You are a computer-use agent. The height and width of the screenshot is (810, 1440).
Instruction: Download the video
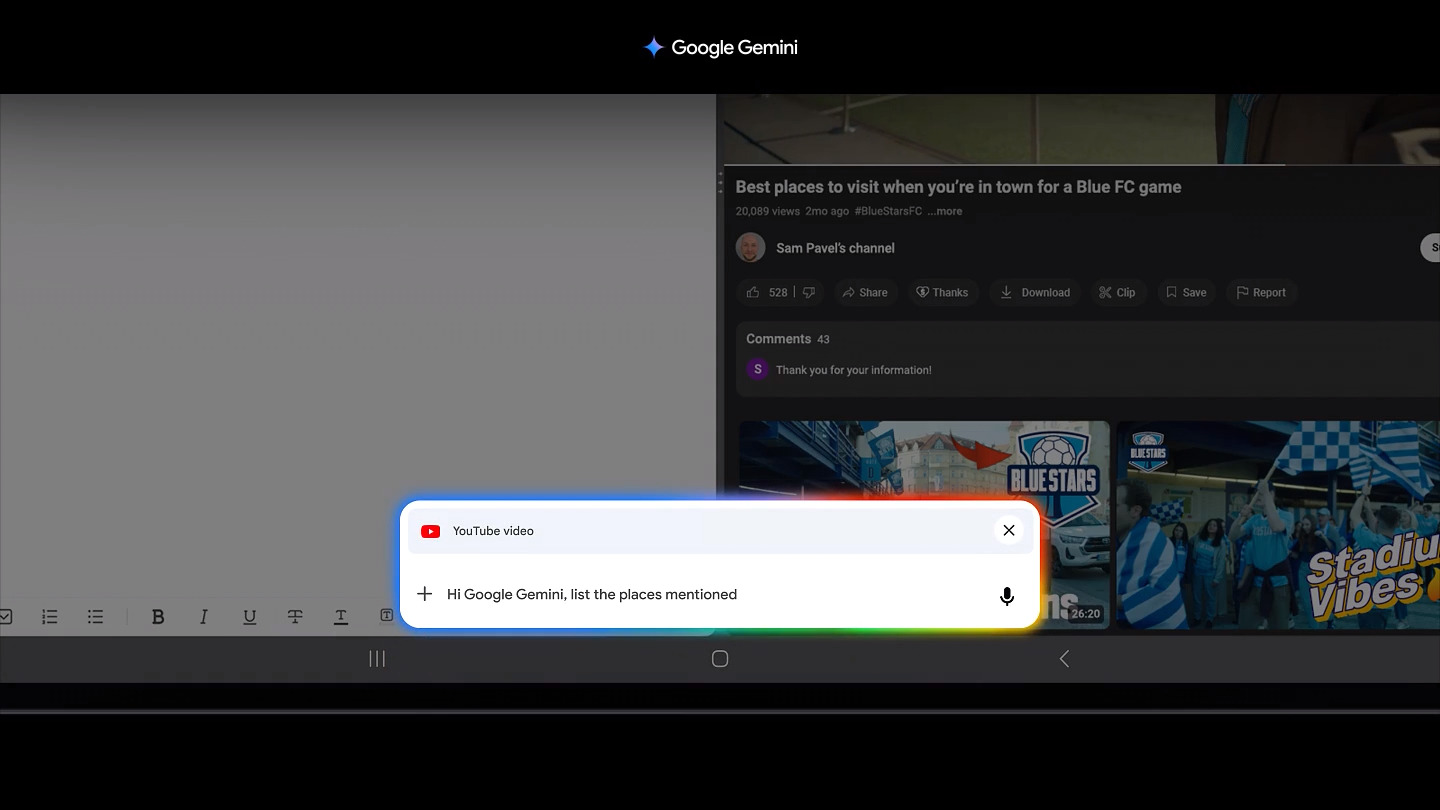[1035, 293]
